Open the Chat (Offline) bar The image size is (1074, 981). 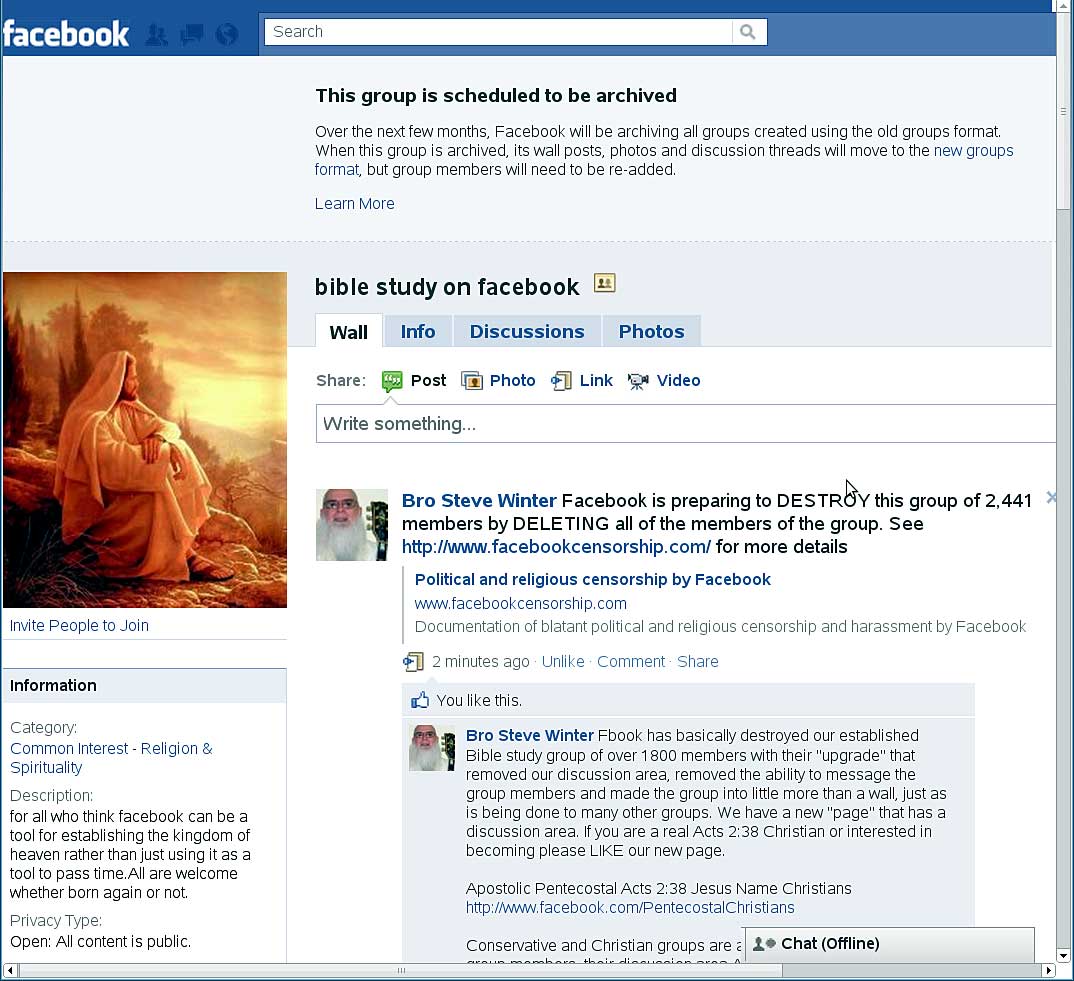click(x=889, y=944)
